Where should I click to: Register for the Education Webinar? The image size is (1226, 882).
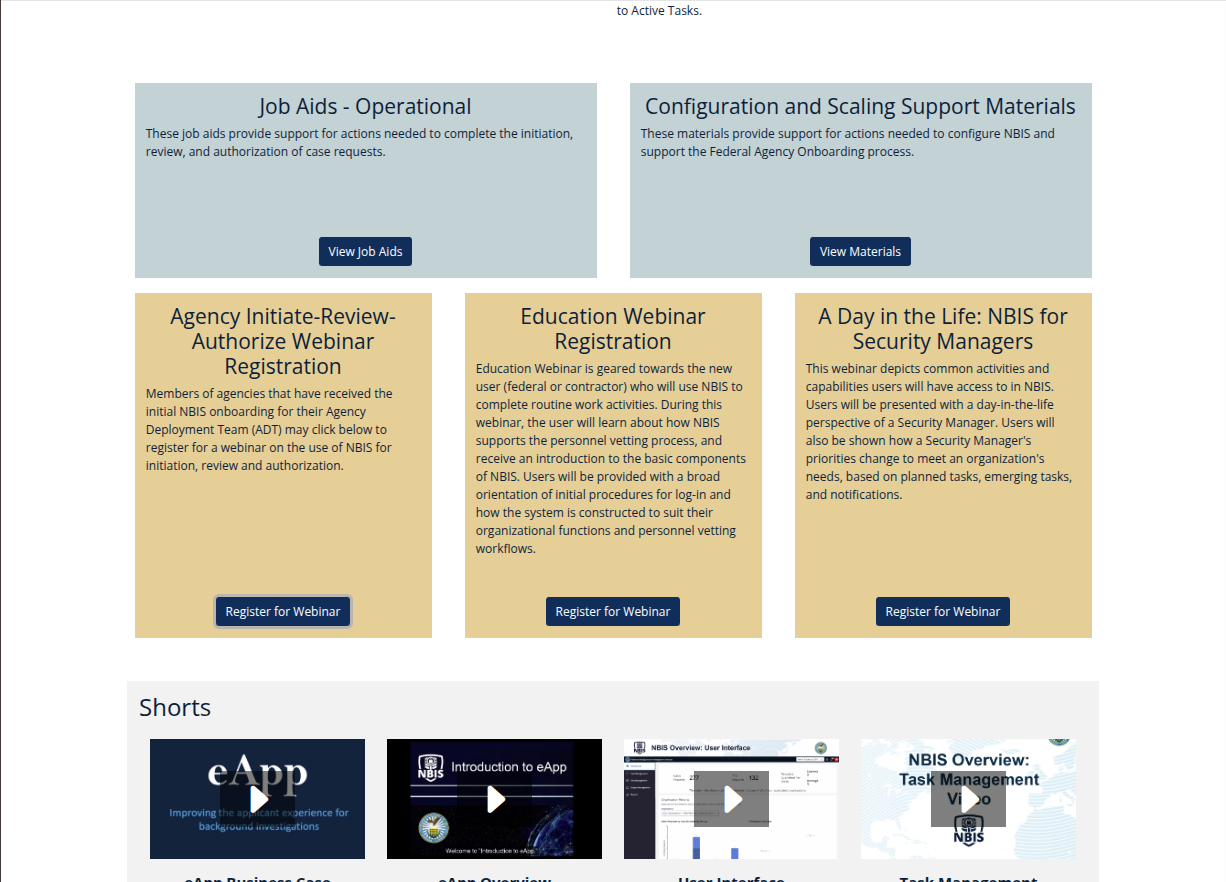tap(613, 611)
